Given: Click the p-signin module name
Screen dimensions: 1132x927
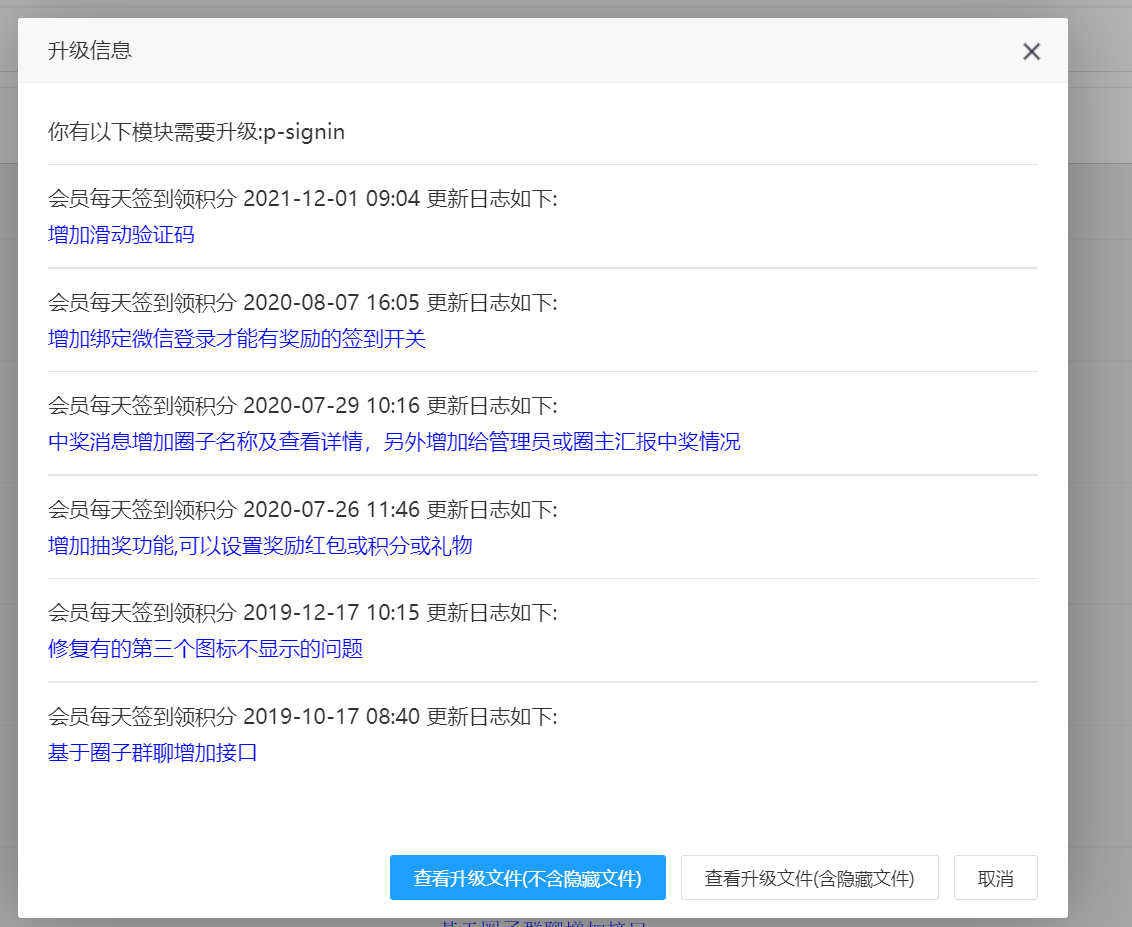Looking at the screenshot, I should pos(304,132).
